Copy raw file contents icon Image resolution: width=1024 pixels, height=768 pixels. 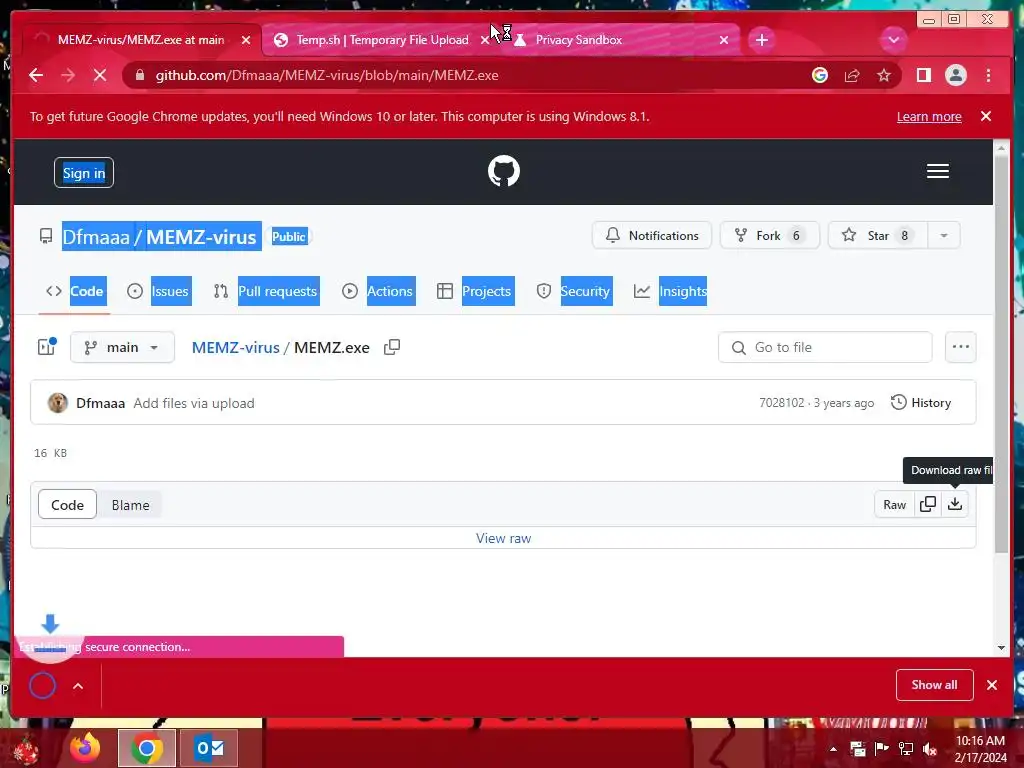[x=927, y=505]
